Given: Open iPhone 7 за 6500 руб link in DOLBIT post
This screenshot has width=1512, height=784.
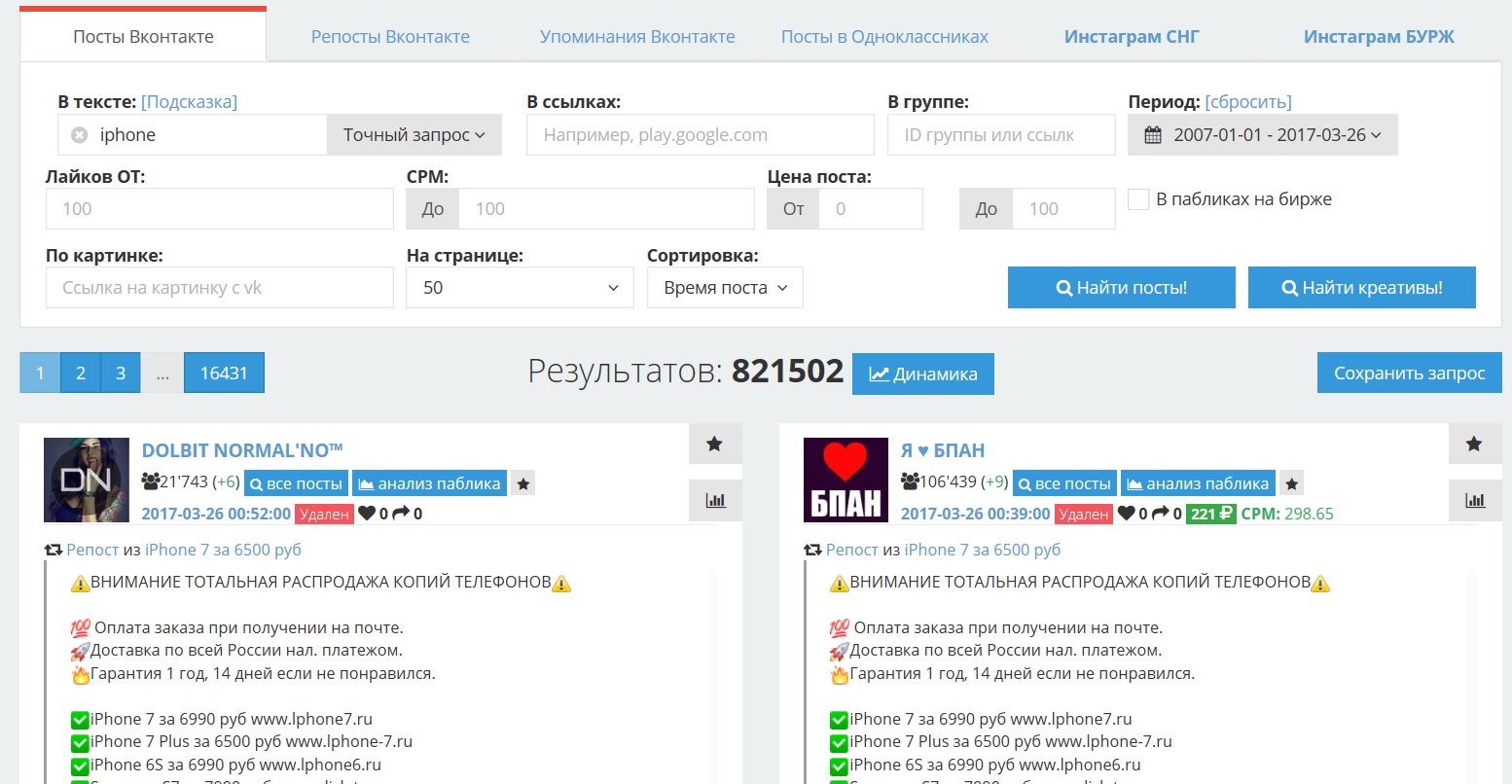Looking at the screenshot, I should 223,550.
